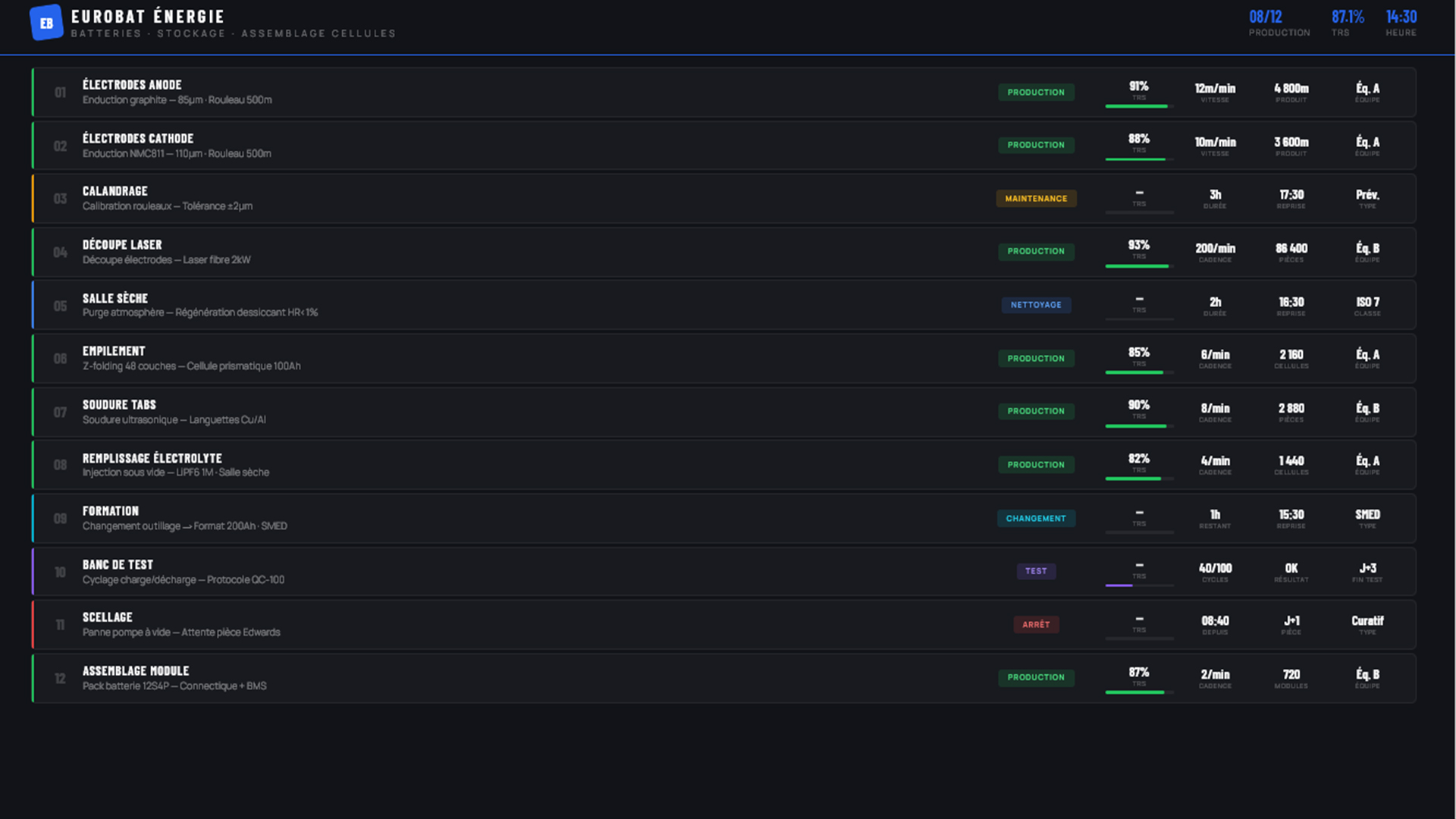
Task: Select the Découpe Laser row title
Action: (122, 245)
